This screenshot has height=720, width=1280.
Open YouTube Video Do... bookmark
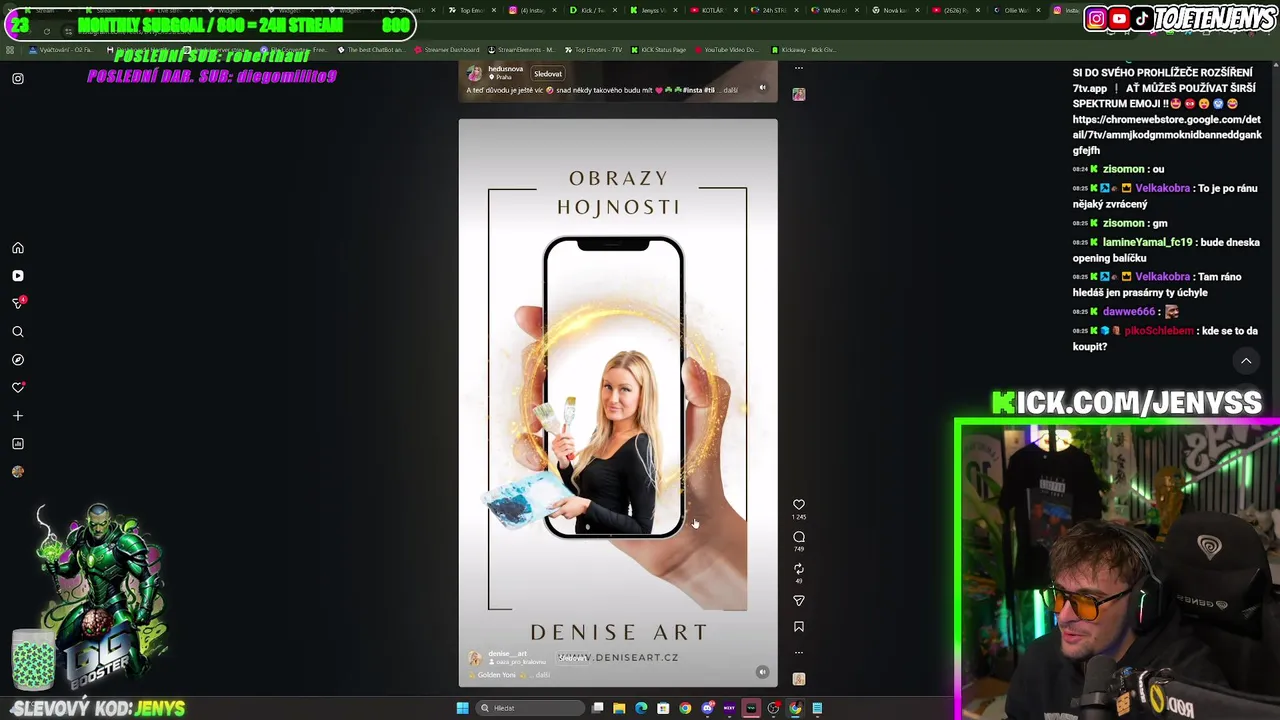click(x=726, y=50)
